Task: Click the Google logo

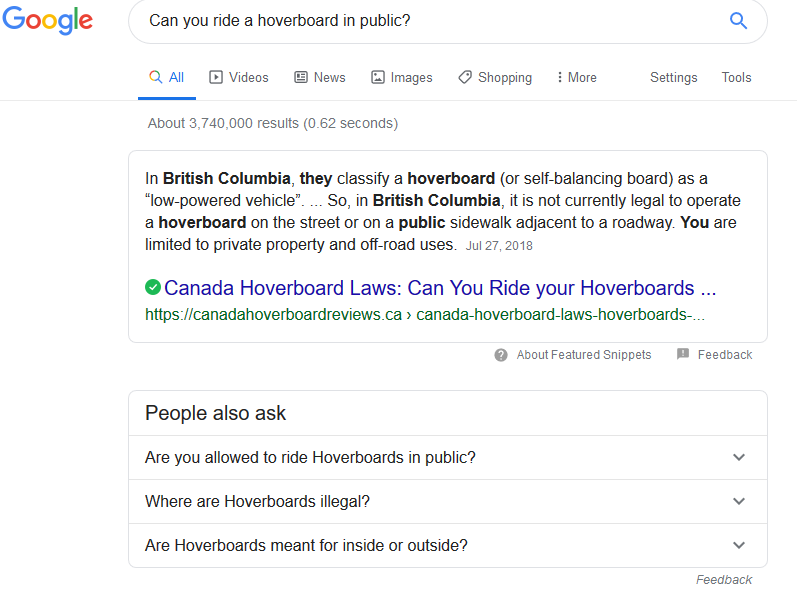Action: pos(48,21)
